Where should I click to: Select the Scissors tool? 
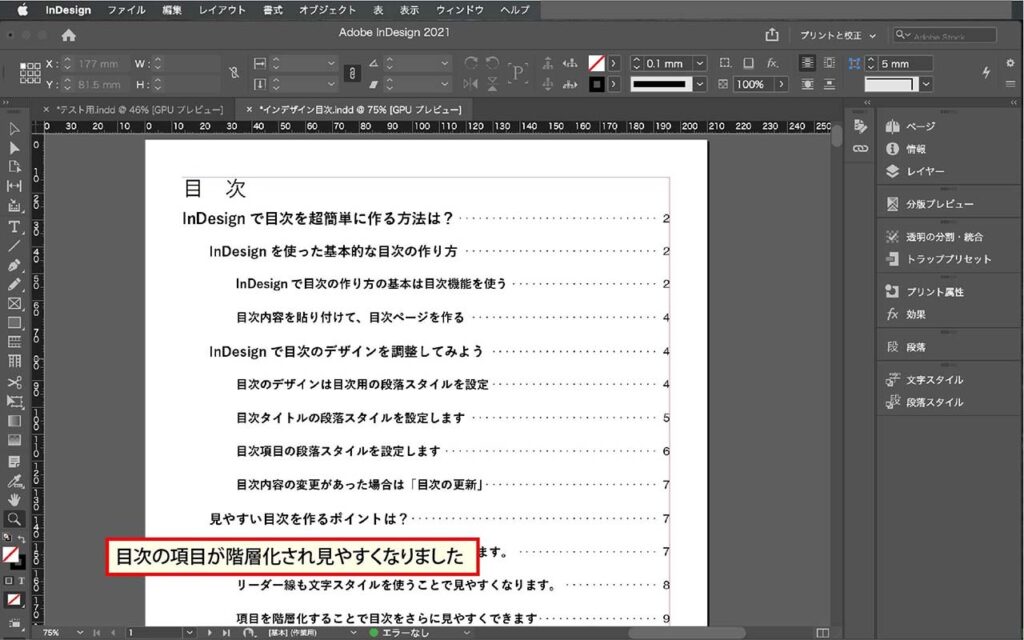(14, 382)
